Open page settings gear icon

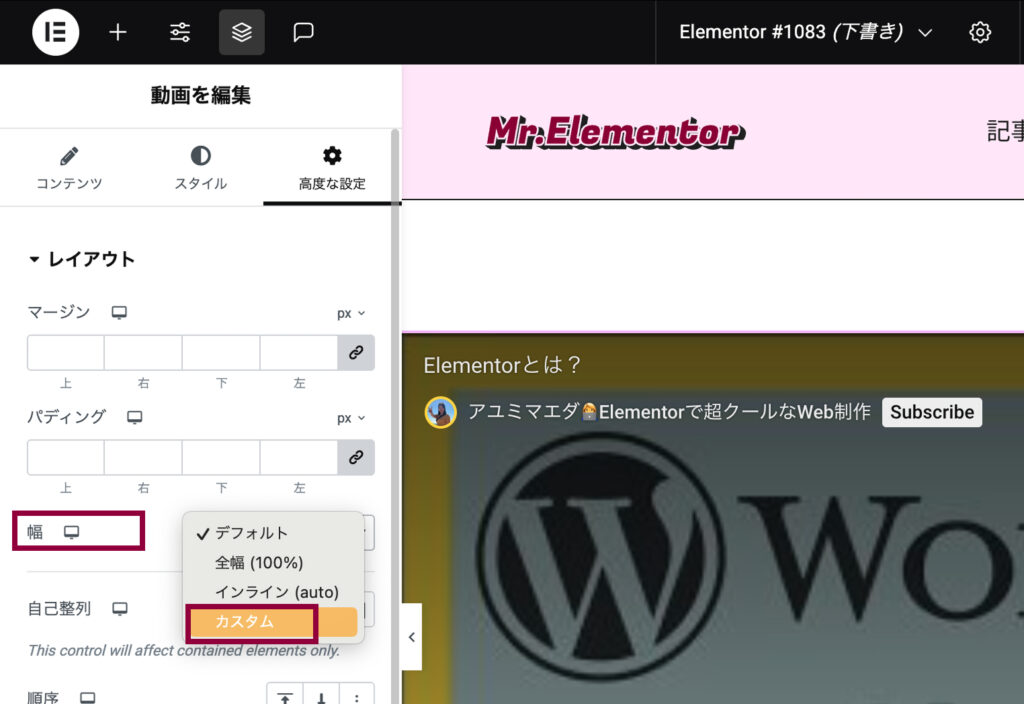(980, 32)
